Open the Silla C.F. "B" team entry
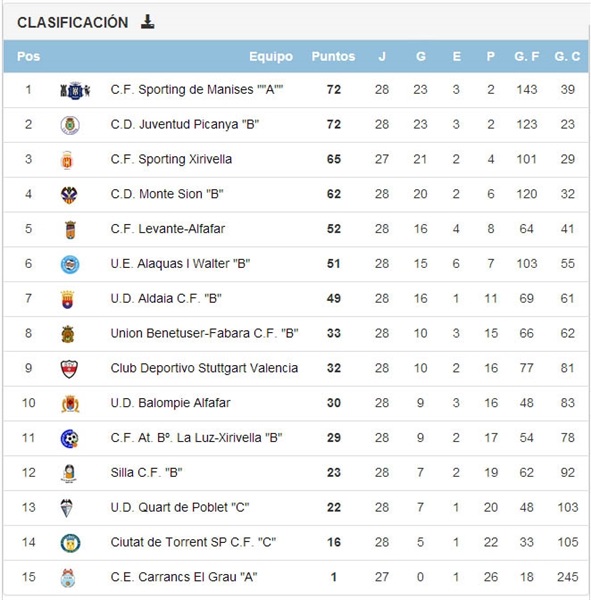The height and width of the screenshot is (600, 591). (146, 473)
